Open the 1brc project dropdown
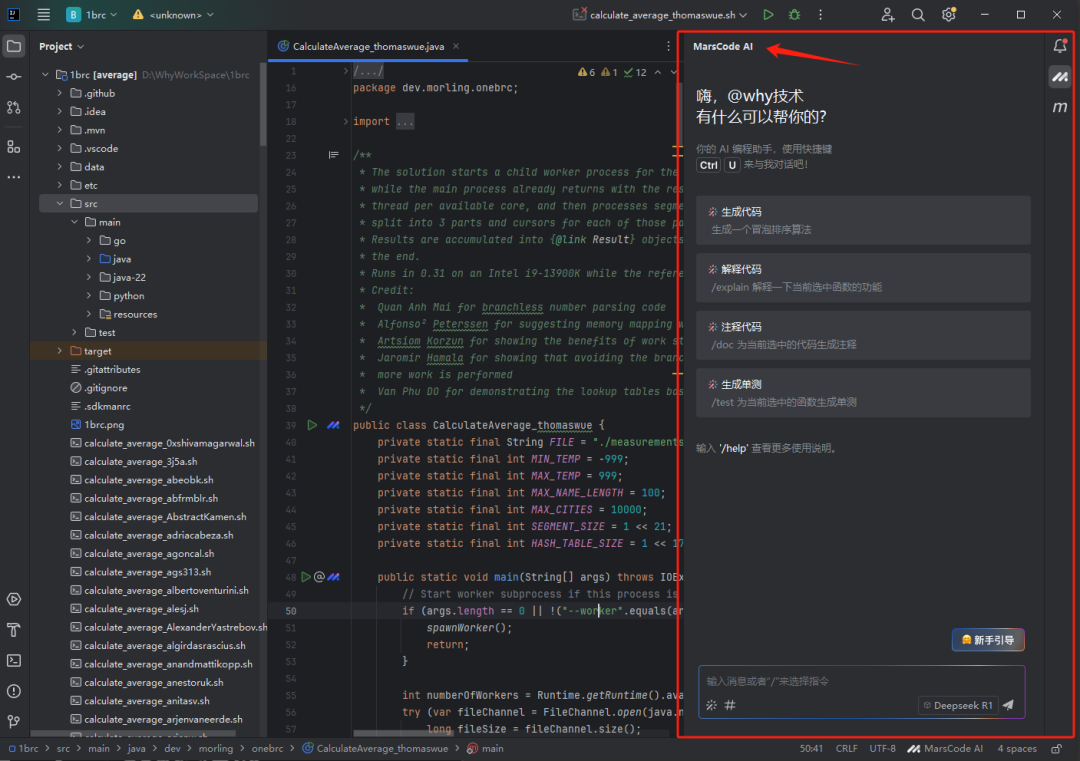The height and width of the screenshot is (761, 1080). click(x=92, y=14)
